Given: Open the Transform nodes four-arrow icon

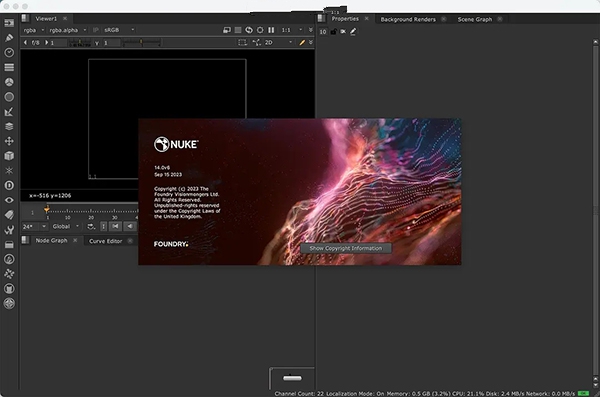Looking at the screenshot, I should click(9, 141).
